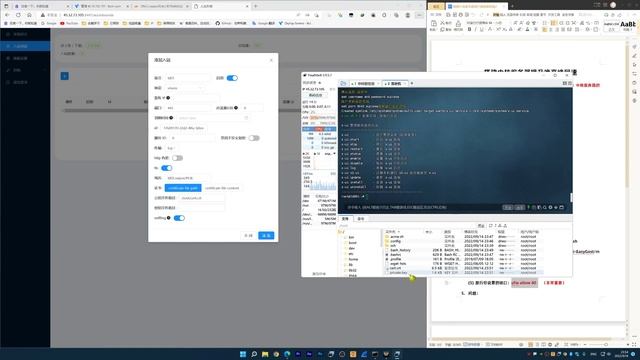Open a new browser tab with plus

[x=256, y=6]
